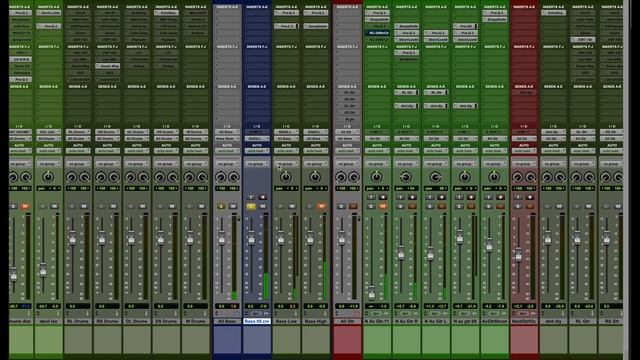Toggle mute on All Gtr track
Screen dimensions: 640x360
point(353,207)
